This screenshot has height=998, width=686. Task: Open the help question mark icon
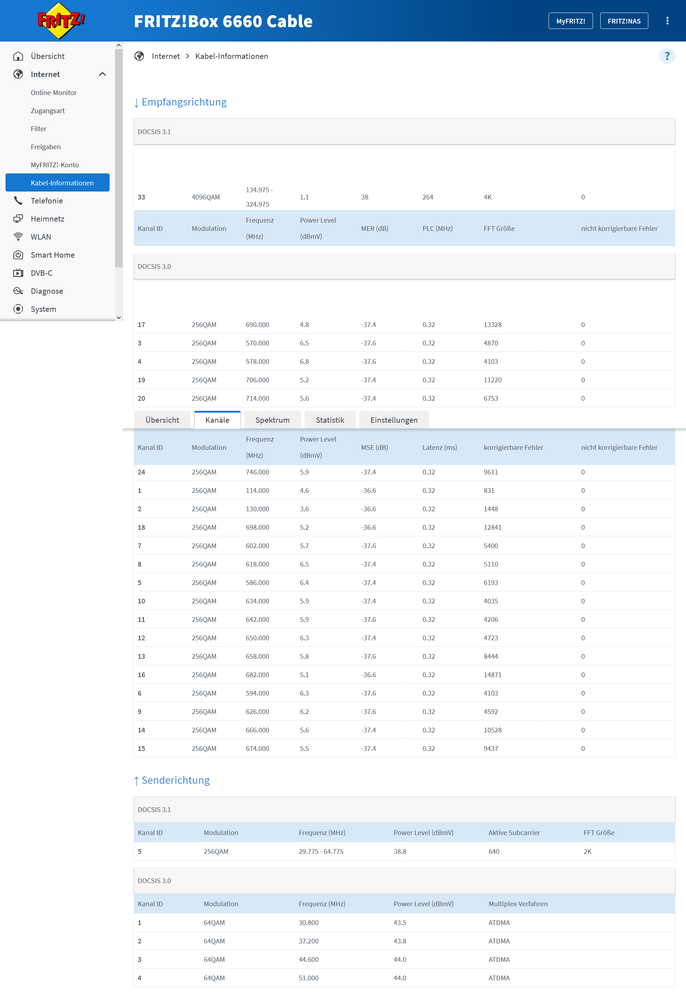pyautogui.click(x=666, y=56)
